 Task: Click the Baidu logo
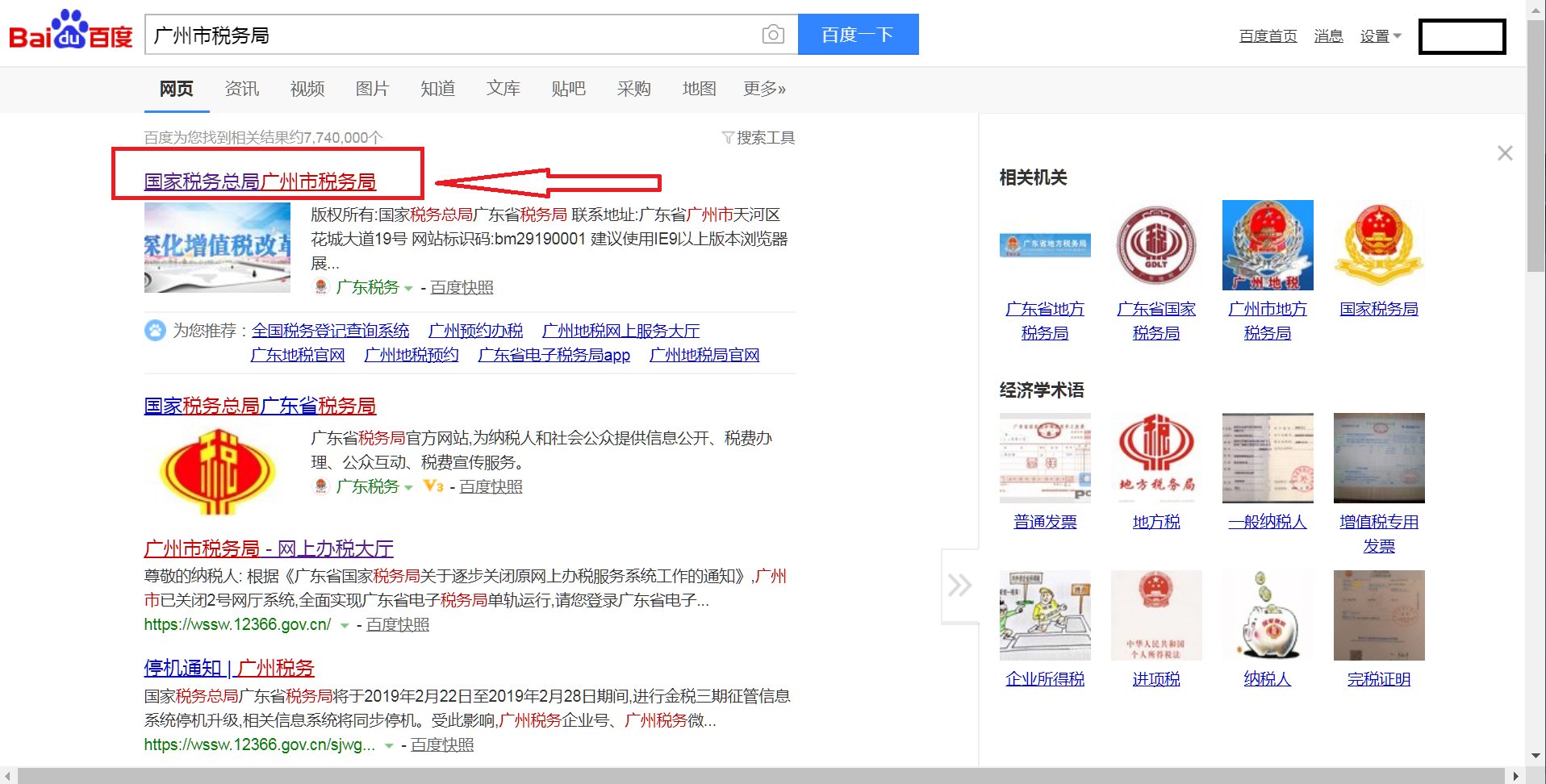71,32
